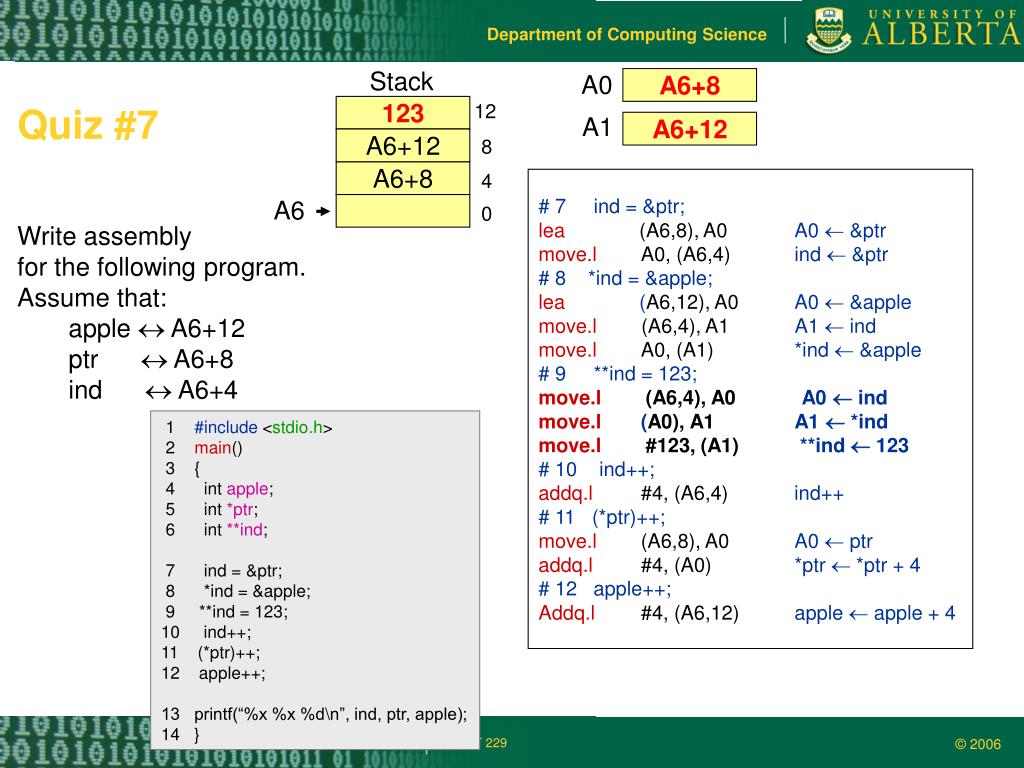The height and width of the screenshot is (768, 1024).
Task: Click the "A1" register name label
Action: tap(597, 127)
